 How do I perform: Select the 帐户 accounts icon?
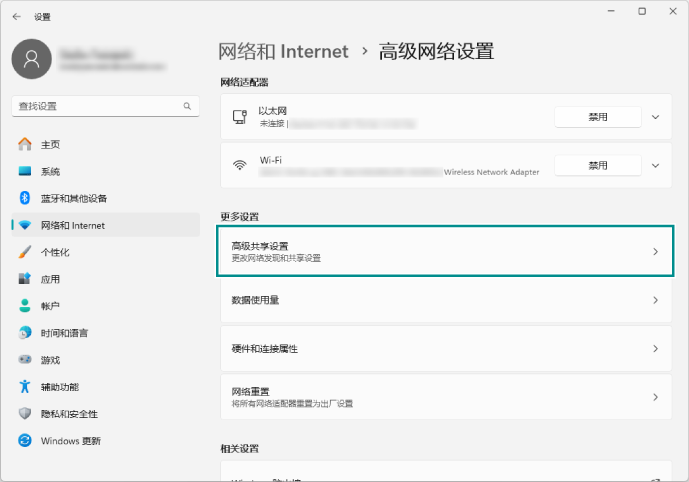pyautogui.click(x=25, y=306)
